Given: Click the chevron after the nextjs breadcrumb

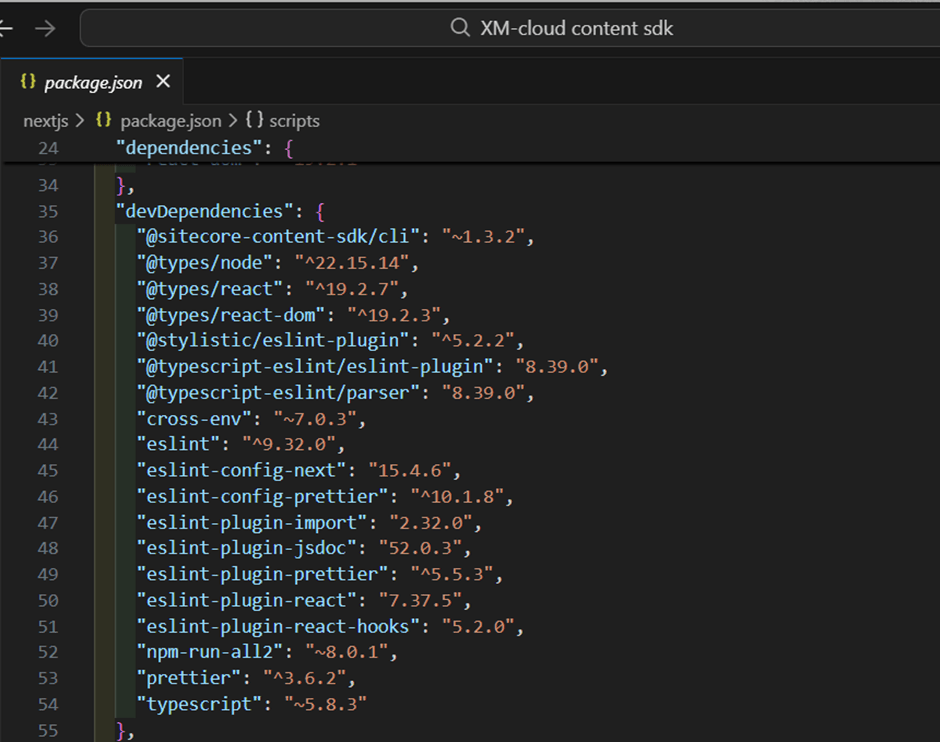Looking at the screenshot, I should point(80,121).
